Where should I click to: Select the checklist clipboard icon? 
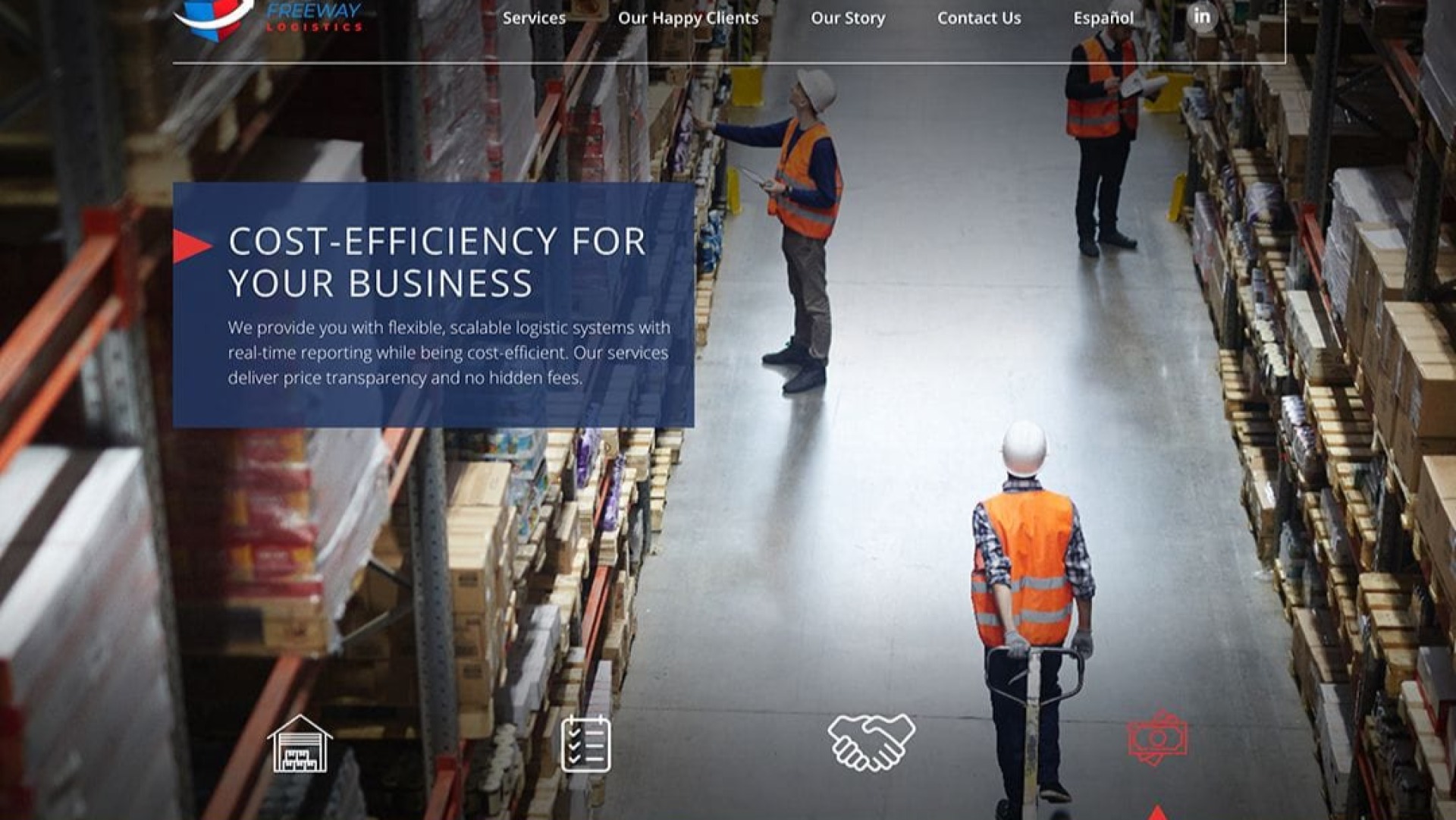(585, 744)
